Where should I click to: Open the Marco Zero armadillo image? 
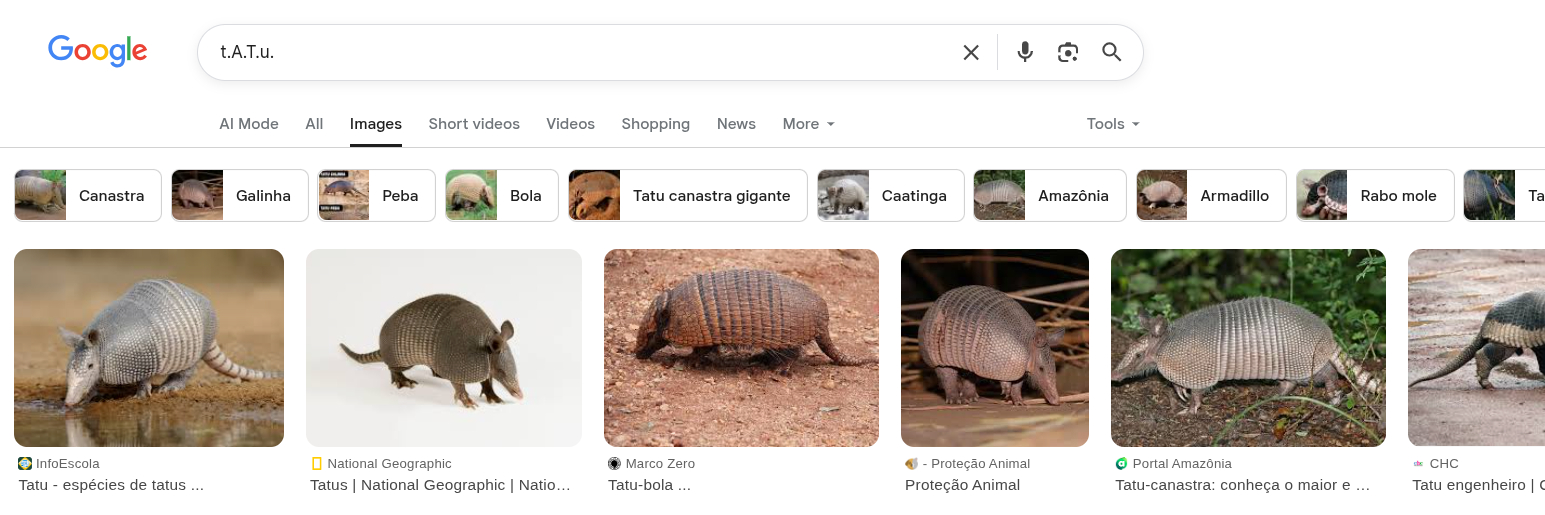coord(741,347)
